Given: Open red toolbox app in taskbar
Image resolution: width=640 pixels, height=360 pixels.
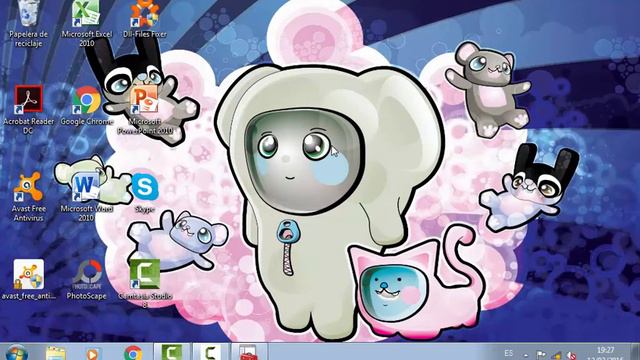Looking at the screenshot, I should coord(249,352).
